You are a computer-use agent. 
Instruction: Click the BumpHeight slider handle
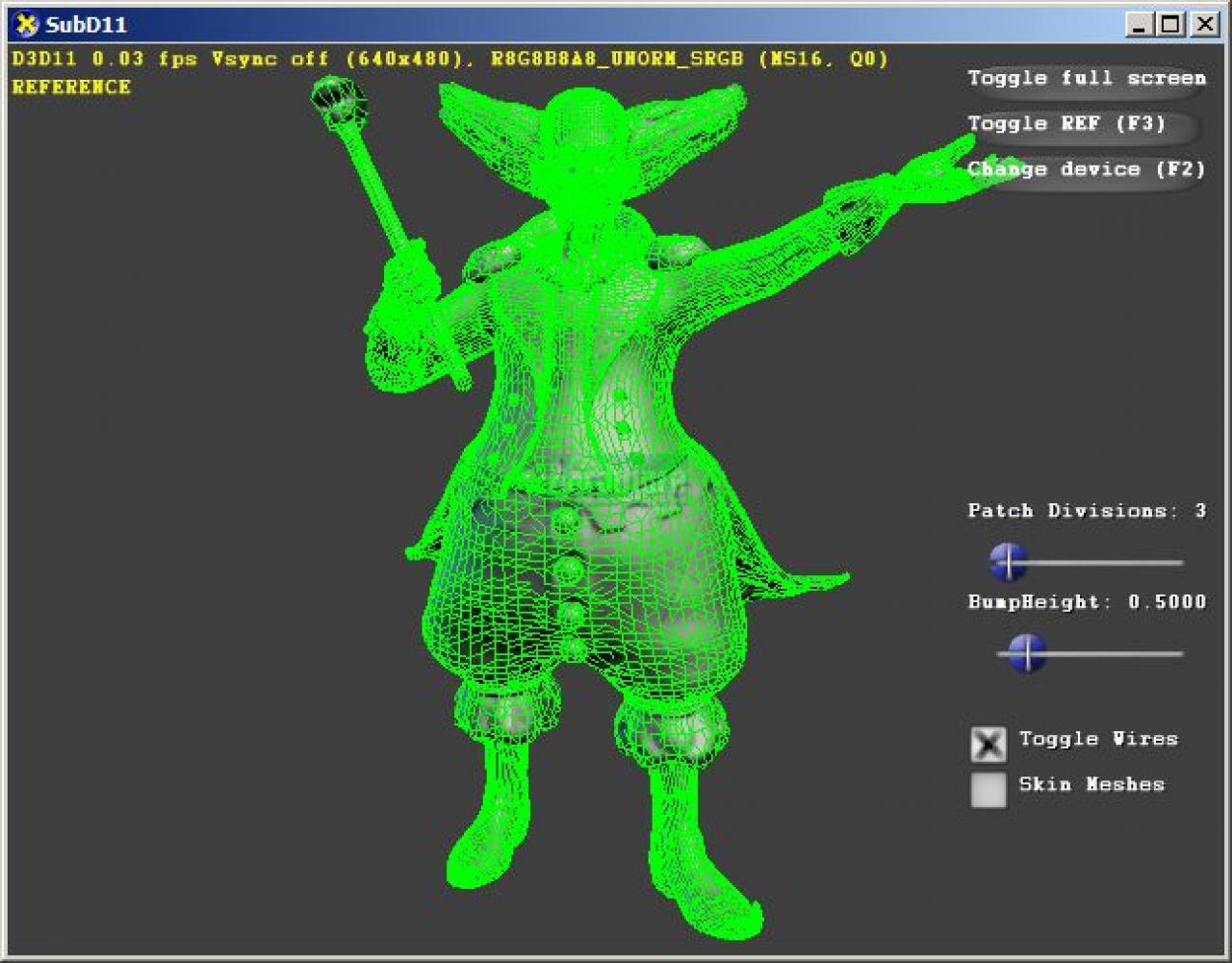pyautogui.click(x=1027, y=653)
